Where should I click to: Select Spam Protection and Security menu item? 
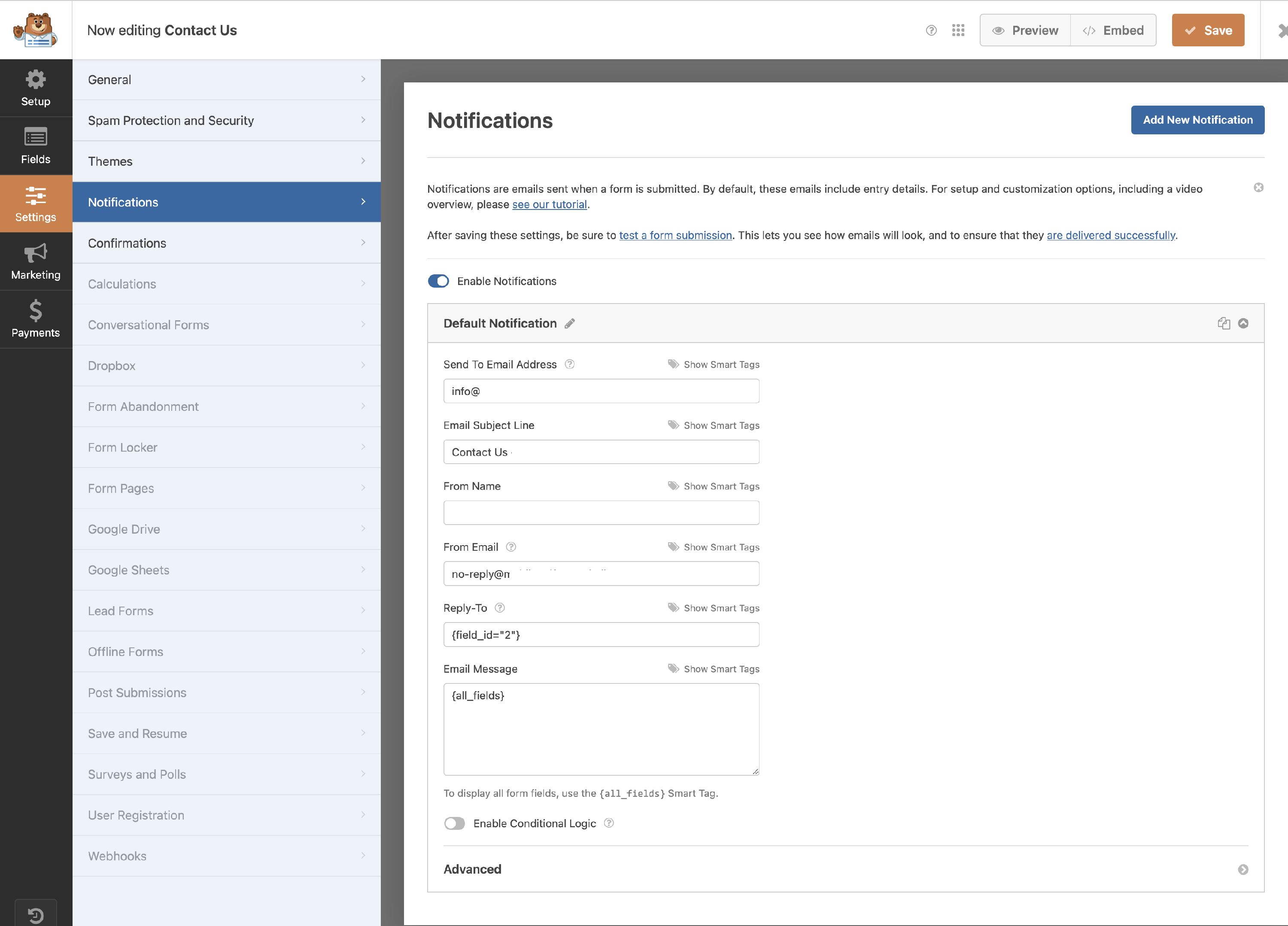[x=227, y=120]
